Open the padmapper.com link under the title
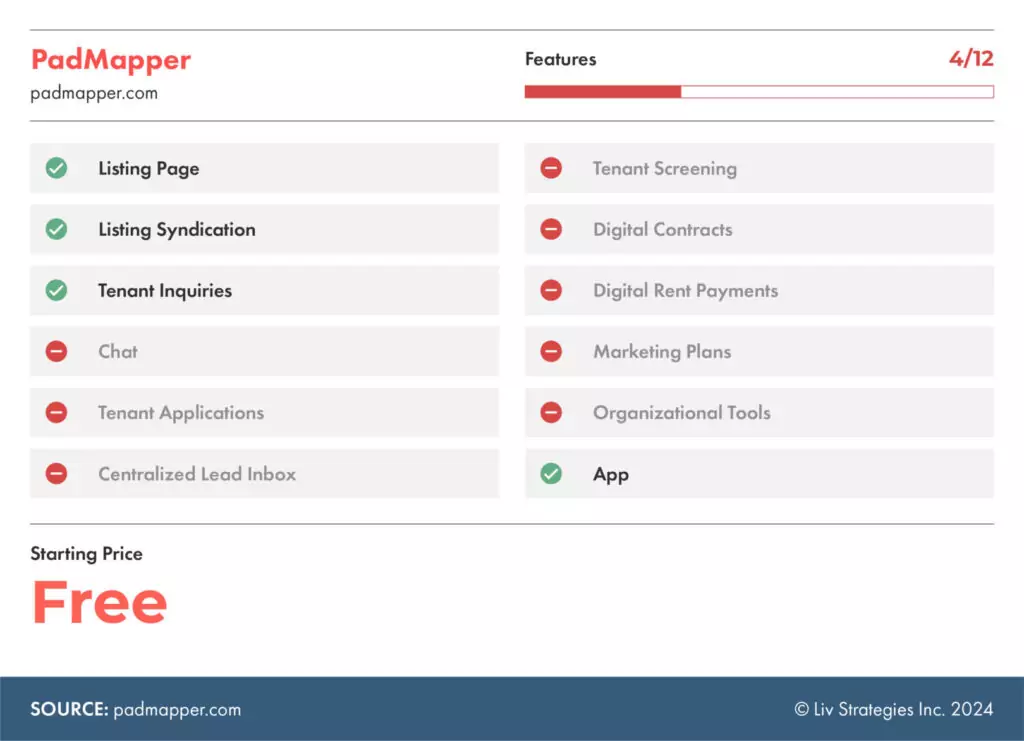Screen dimensions: 1024x741 pyautogui.click(x=94, y=94)
